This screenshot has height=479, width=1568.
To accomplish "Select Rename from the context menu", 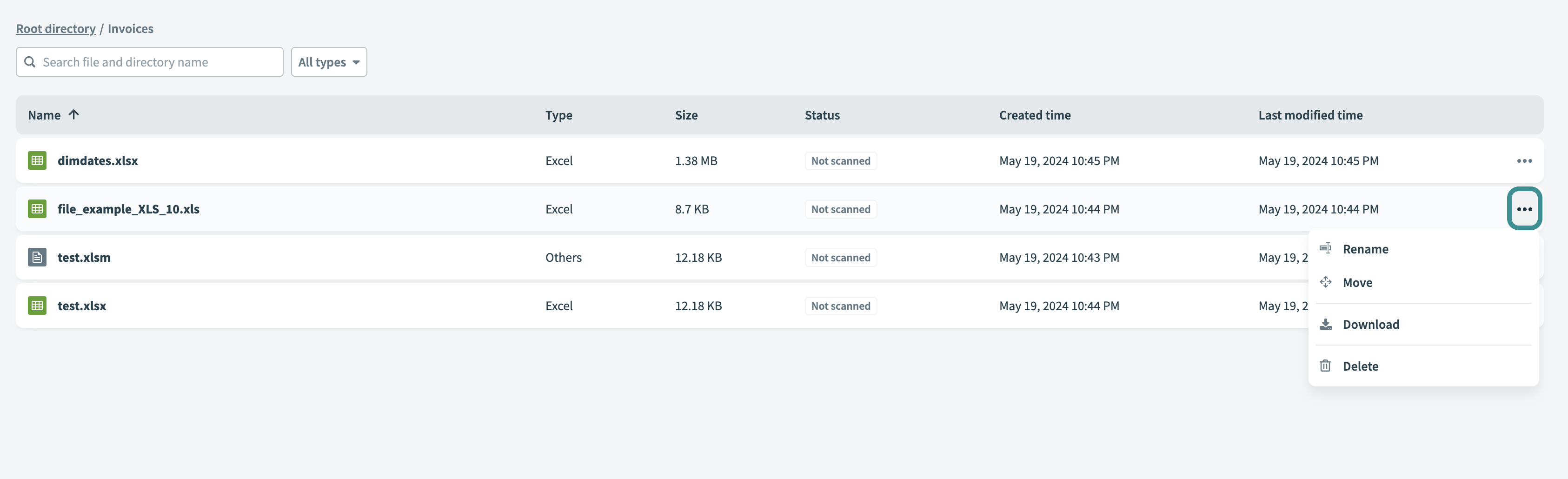I will [x=1366, y=248].
